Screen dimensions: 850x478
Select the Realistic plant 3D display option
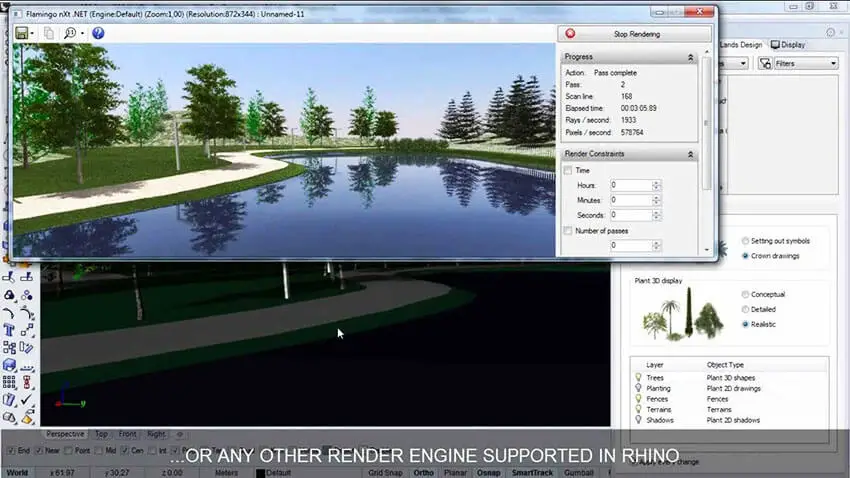tap(745, 324)
